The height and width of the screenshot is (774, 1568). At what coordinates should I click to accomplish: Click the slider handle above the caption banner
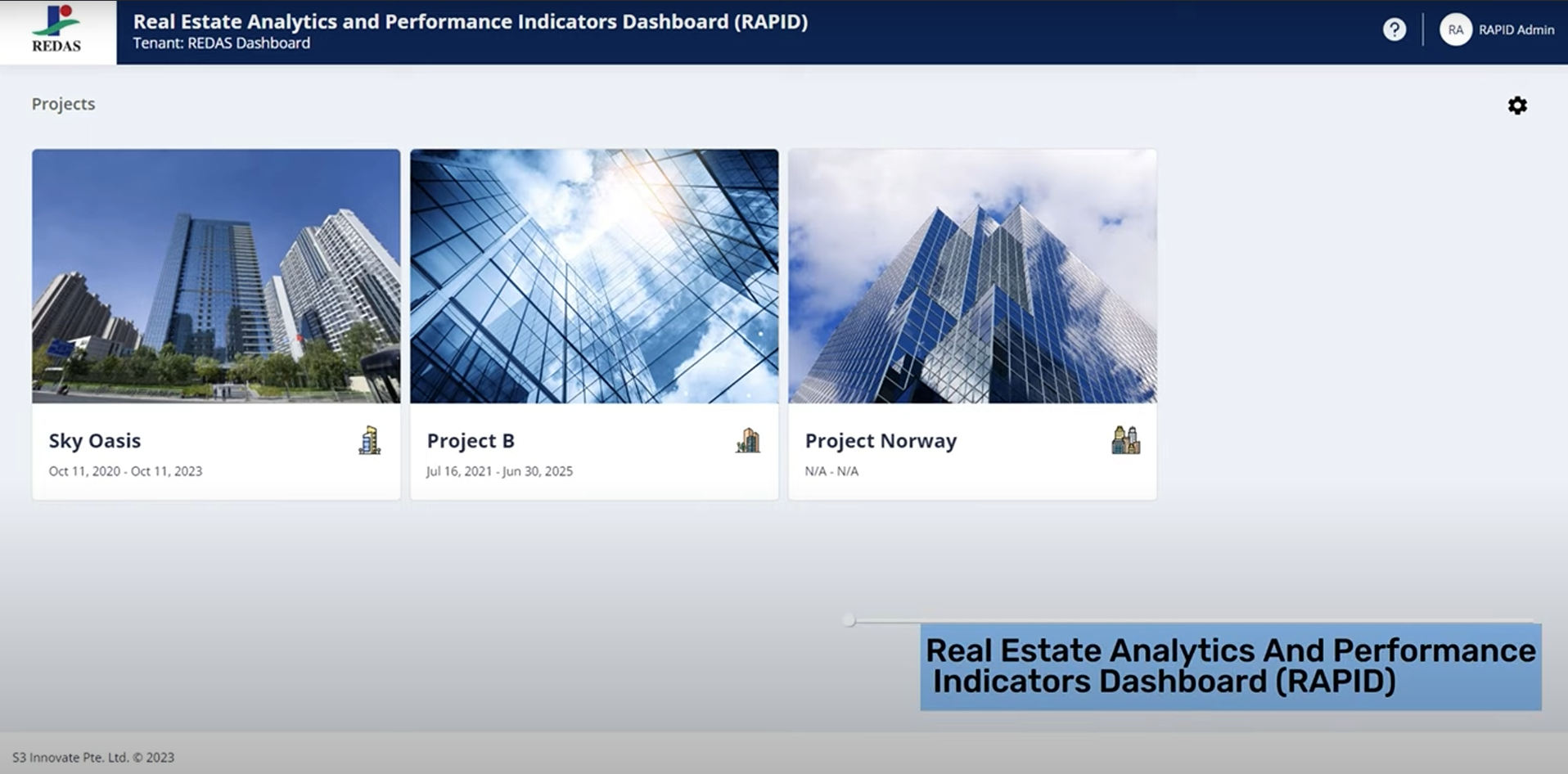pos(849,620)
